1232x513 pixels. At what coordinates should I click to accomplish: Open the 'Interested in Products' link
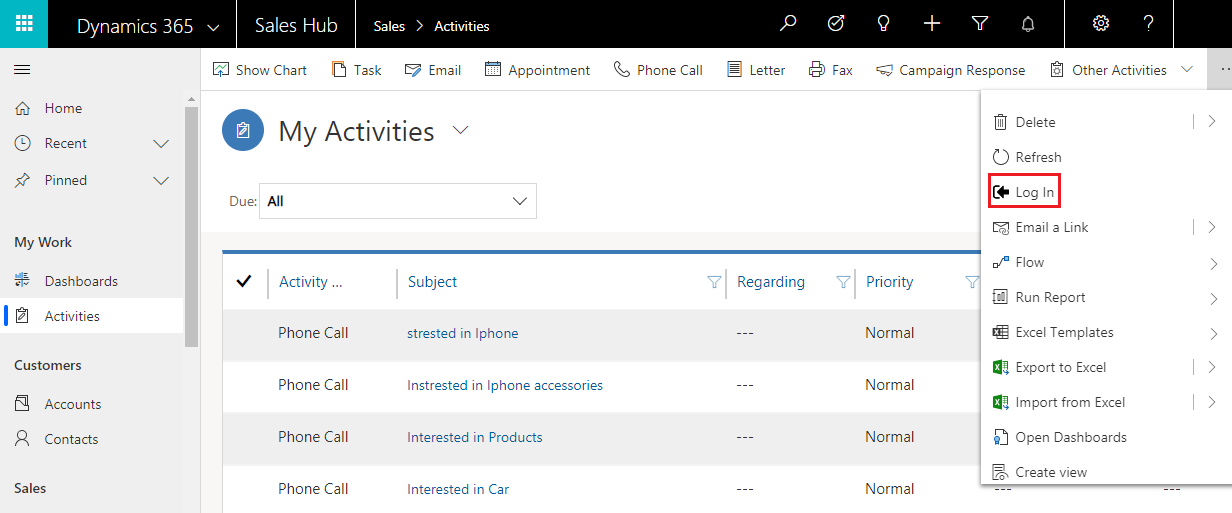pos(475,437)
